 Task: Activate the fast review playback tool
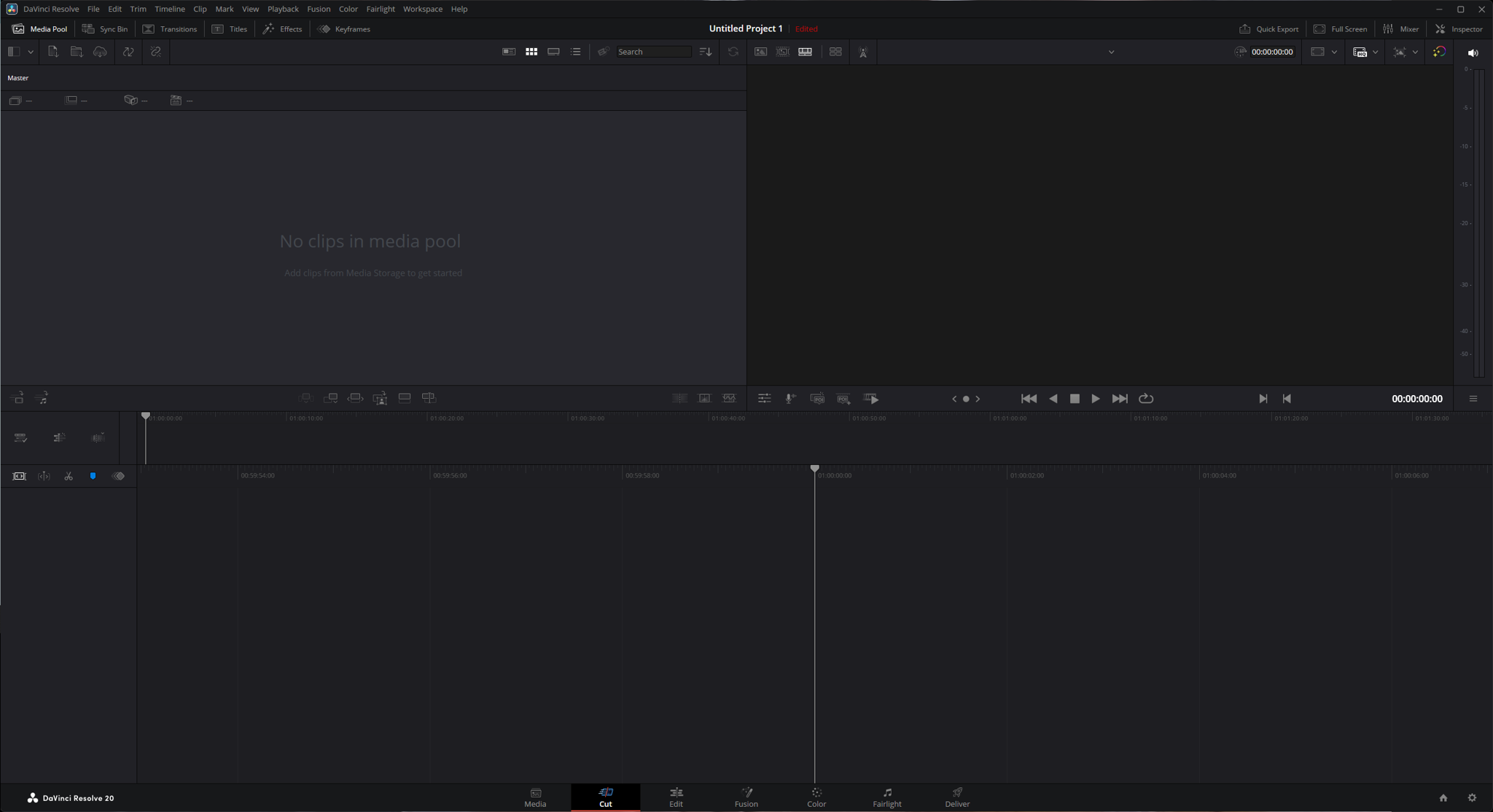pos(871,399)
